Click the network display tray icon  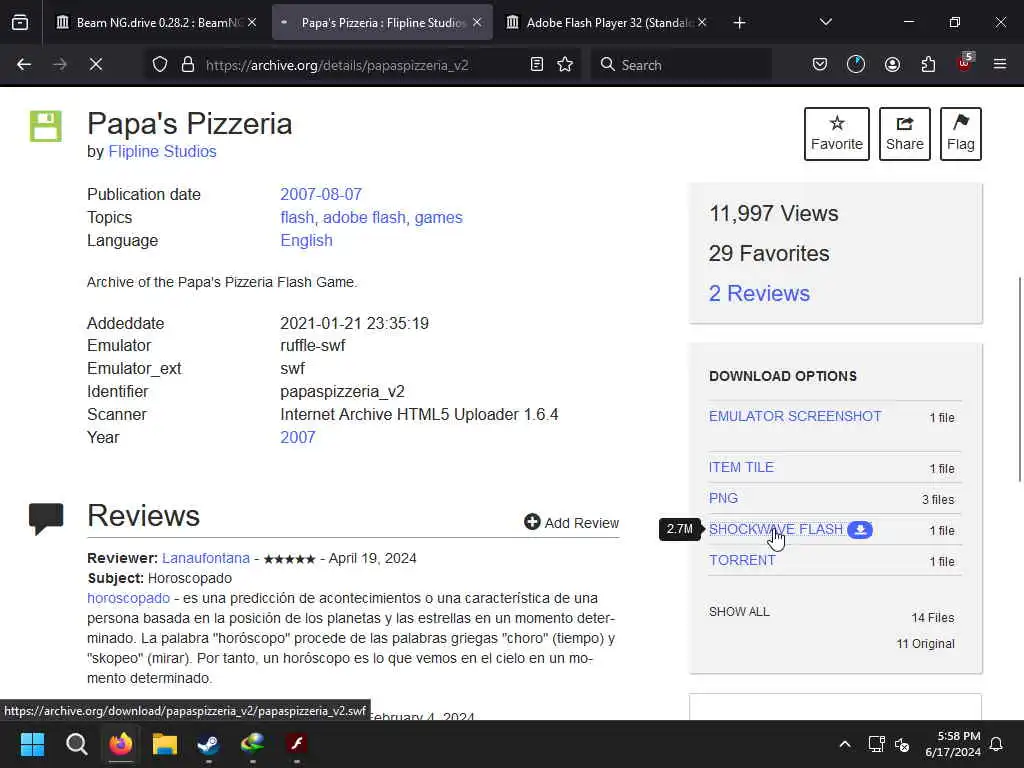876,744
